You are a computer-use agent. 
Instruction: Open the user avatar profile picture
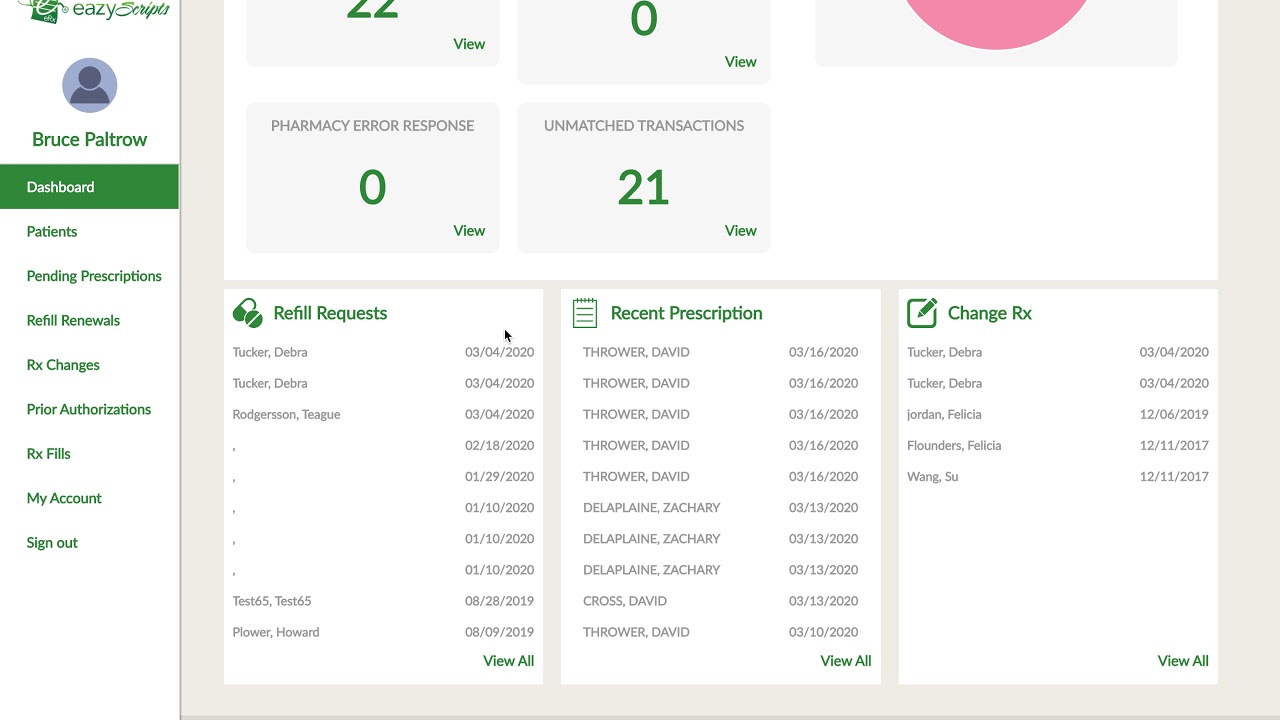tap(90, 85)
